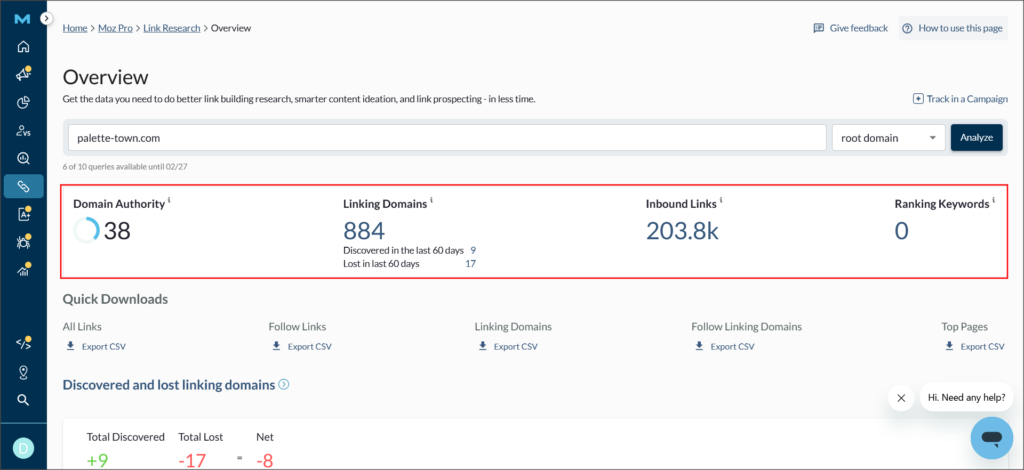The width and height of the screenshot is (1024, 470).
Task: Click the Home icon in the sidebar
Action: (x=23, y=46)
